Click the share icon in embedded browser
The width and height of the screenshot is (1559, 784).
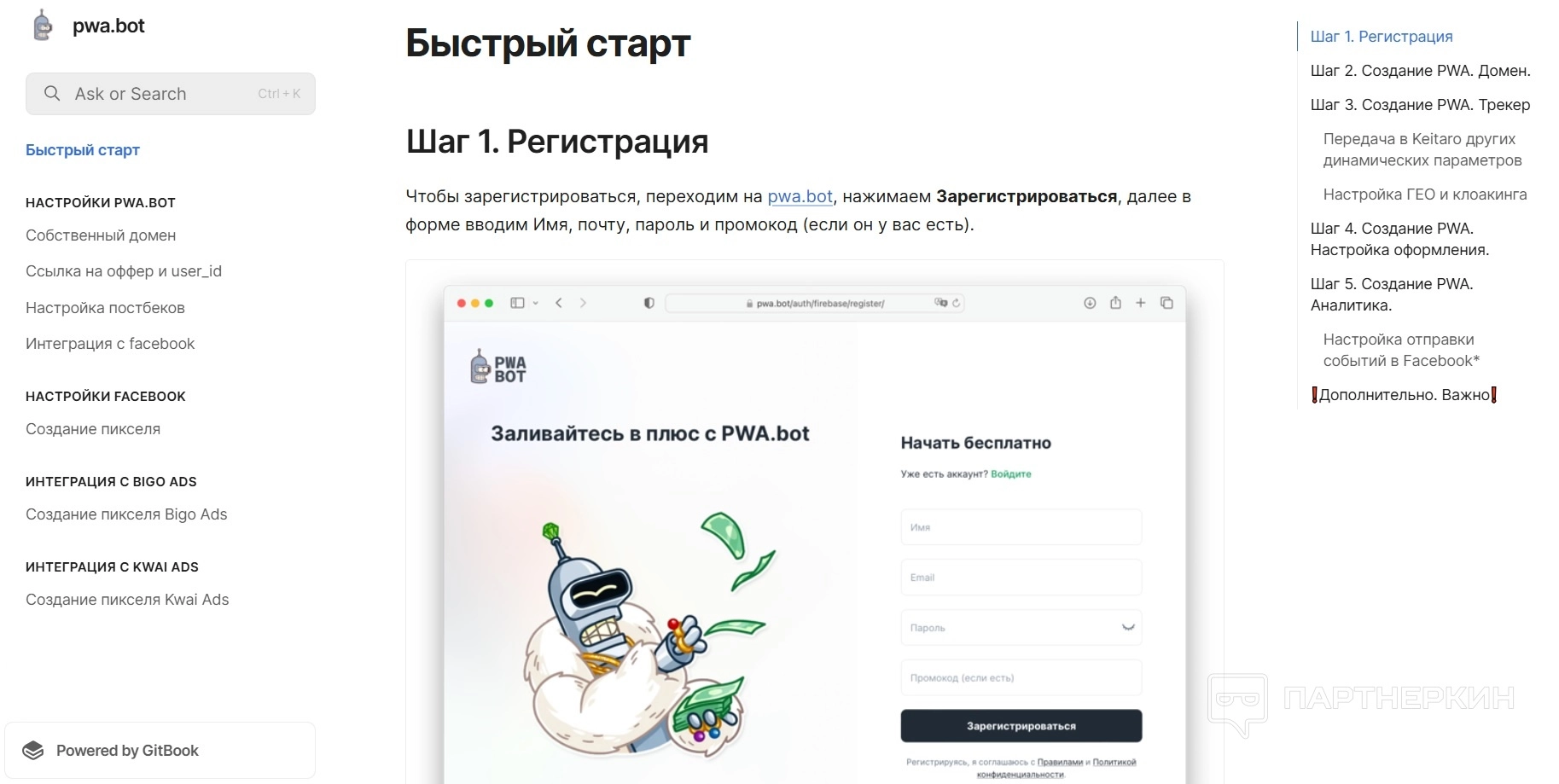(x=1115, y=303)
